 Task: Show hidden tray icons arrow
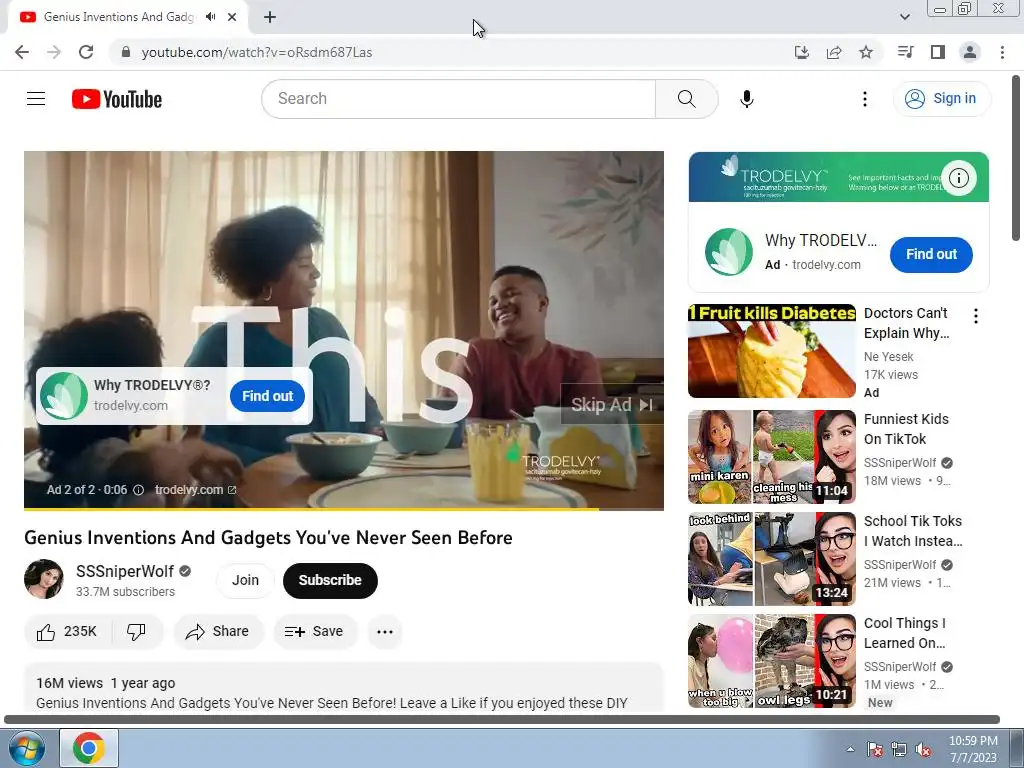(x=850, y=749)
